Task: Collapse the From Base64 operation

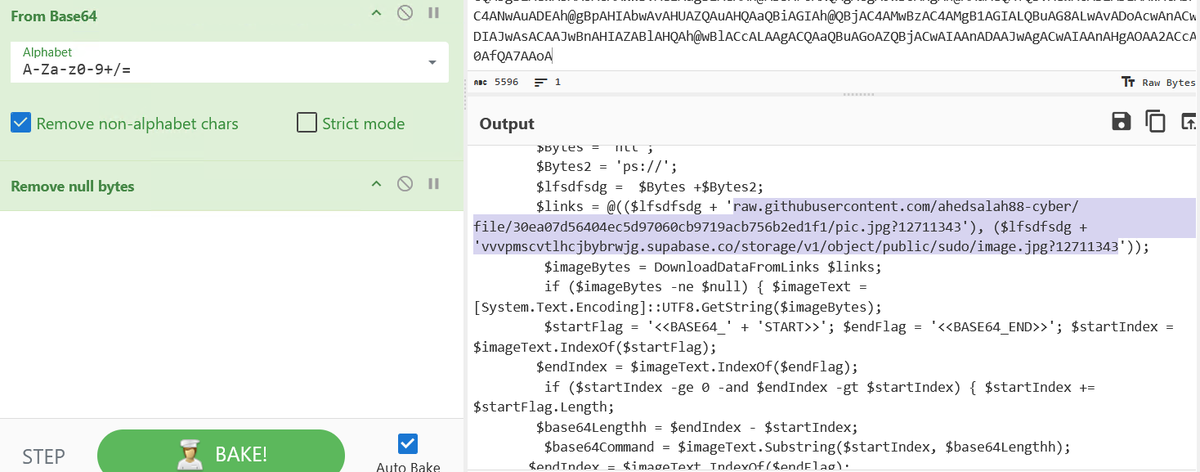Action: (x=375, y=14)
